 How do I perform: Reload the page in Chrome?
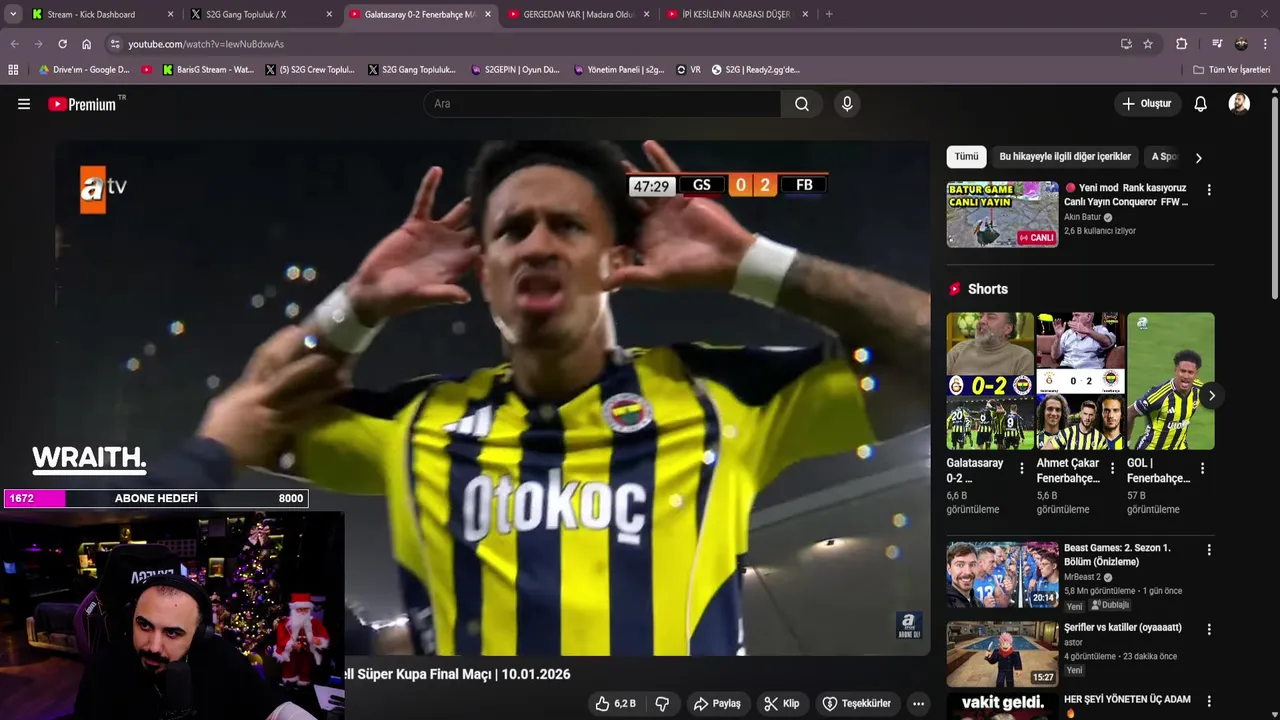coord(62,44)
